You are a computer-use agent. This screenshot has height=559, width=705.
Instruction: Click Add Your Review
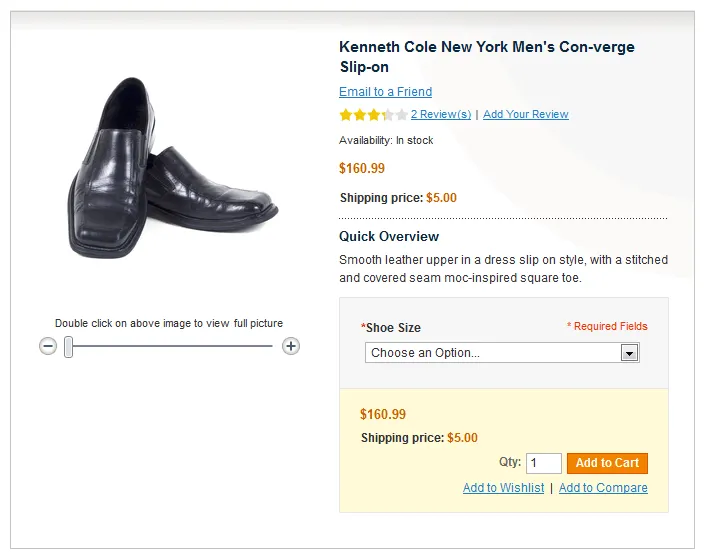coord(525,115)
